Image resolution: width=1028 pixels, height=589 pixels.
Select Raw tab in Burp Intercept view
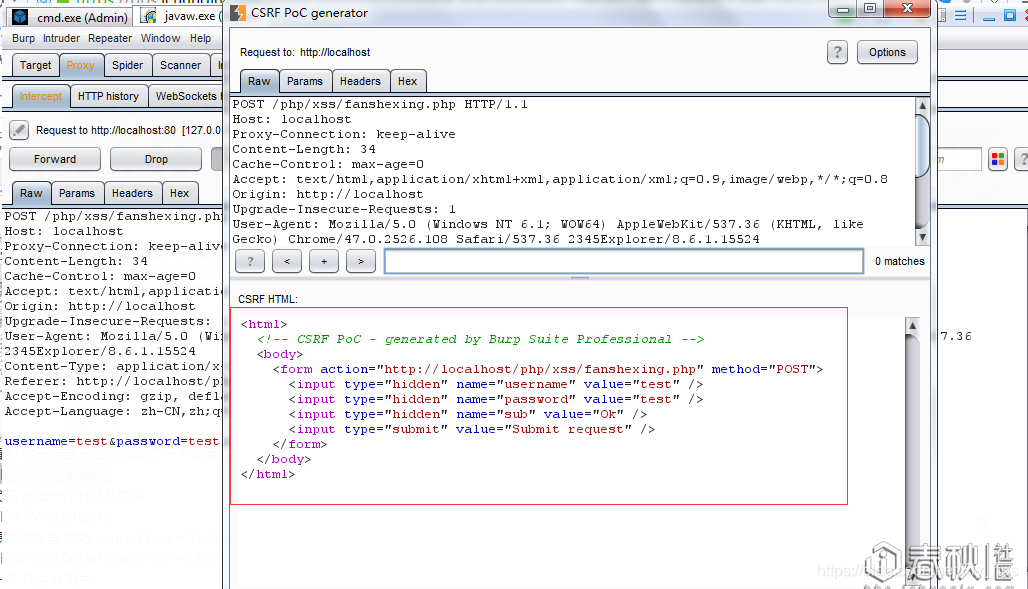(x=31, y=193)
